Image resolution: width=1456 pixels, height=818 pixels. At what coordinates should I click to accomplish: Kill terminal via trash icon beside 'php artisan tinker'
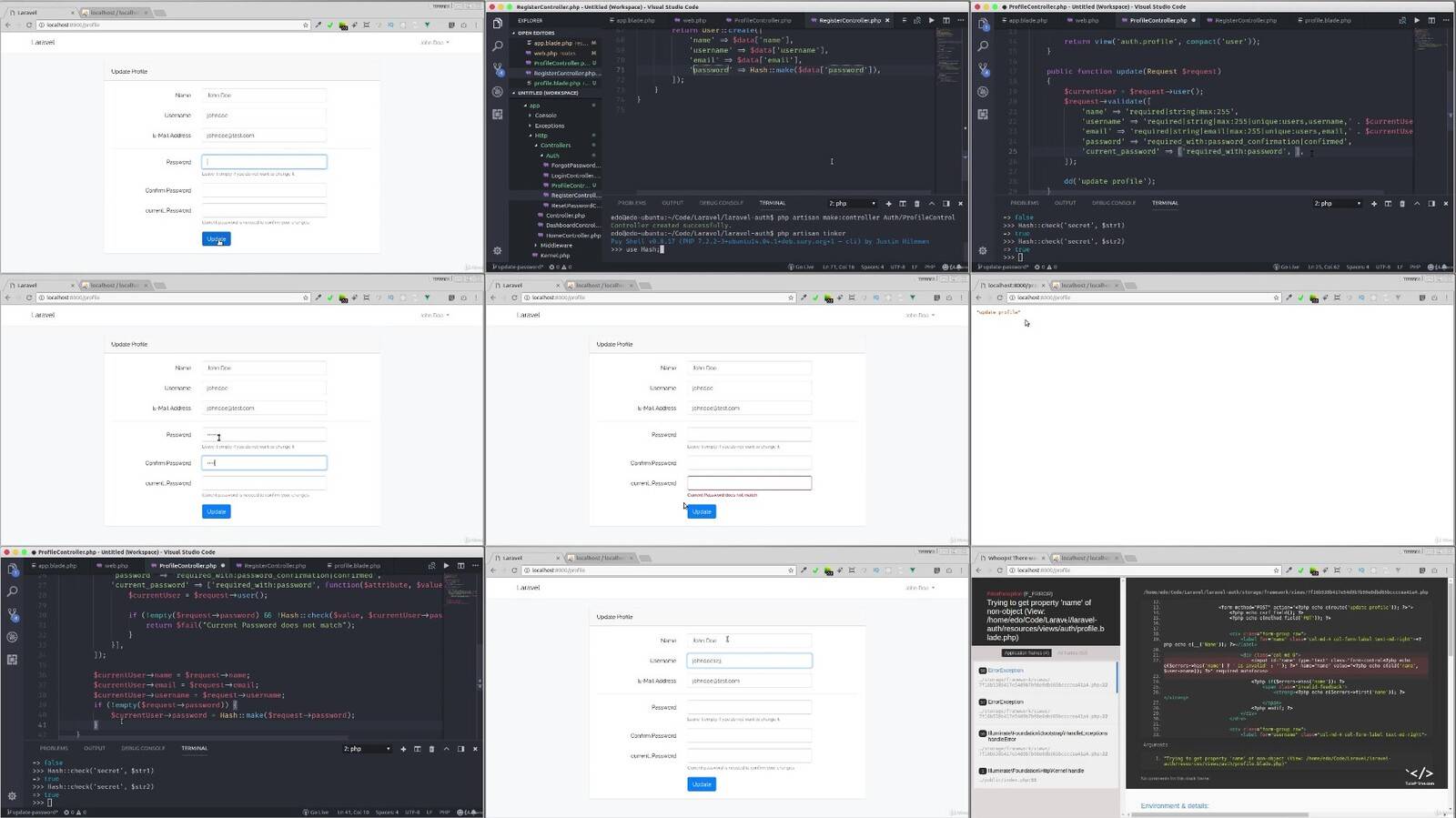point(916,204)
